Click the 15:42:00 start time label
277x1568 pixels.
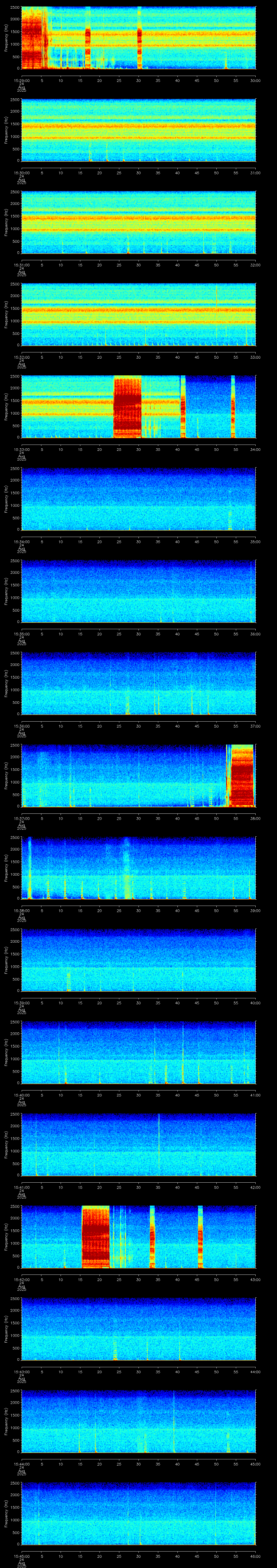(21, 1279)
